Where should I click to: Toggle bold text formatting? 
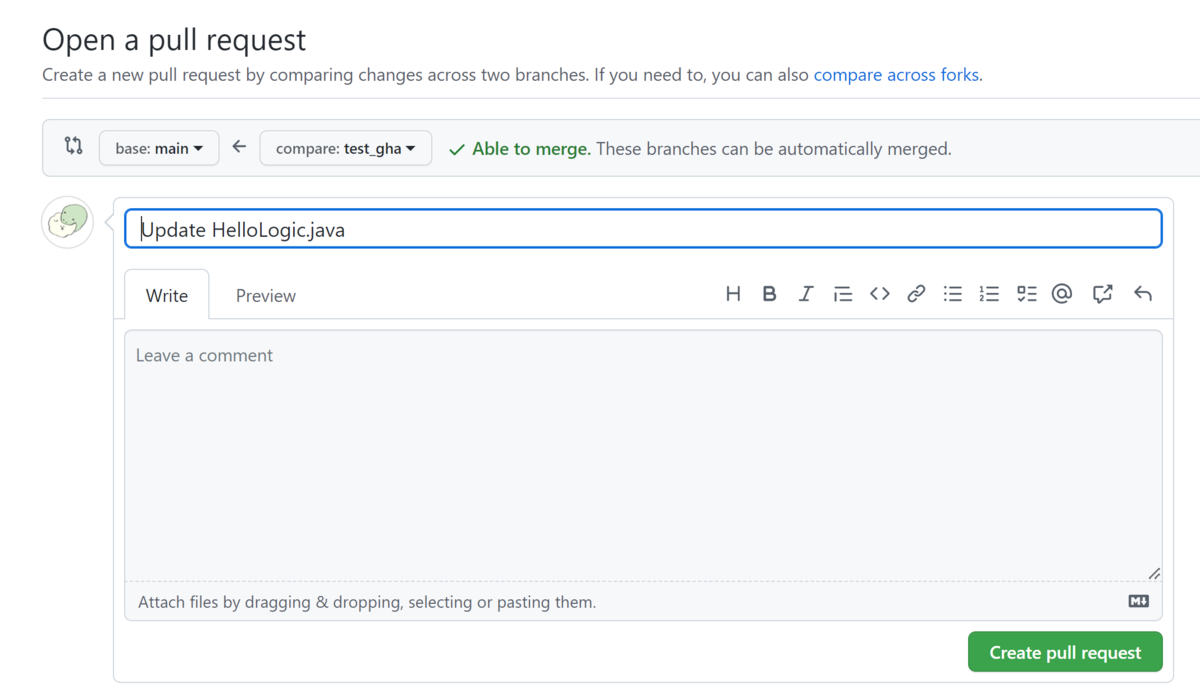[x=769, y=293]
